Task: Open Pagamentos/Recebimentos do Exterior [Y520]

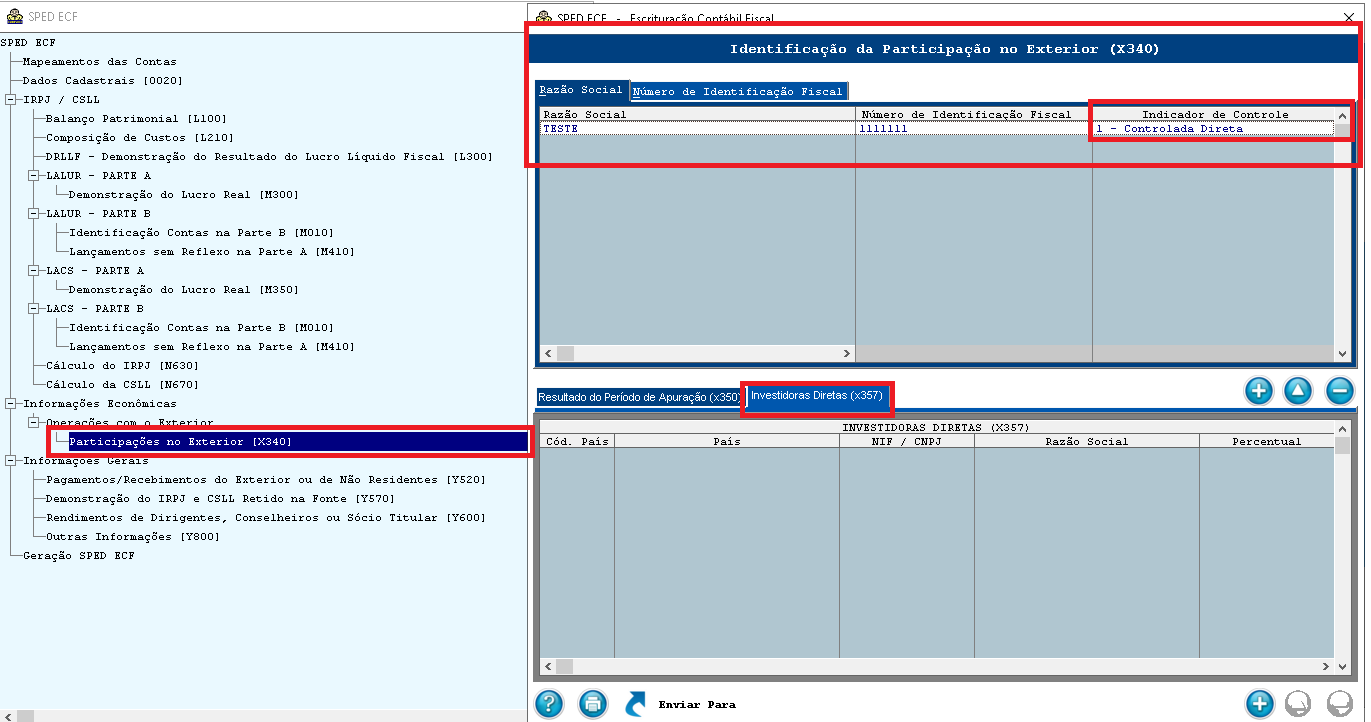Action: pyautogui.click(x=265, y=479)
